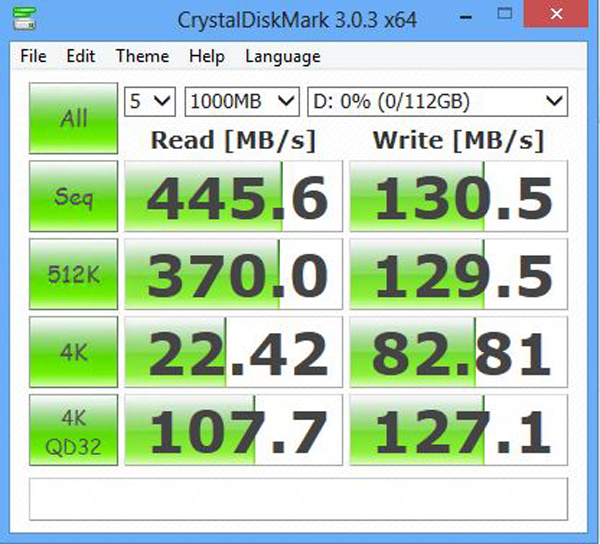
Task: Open the Edit menu
Action: 80,56
